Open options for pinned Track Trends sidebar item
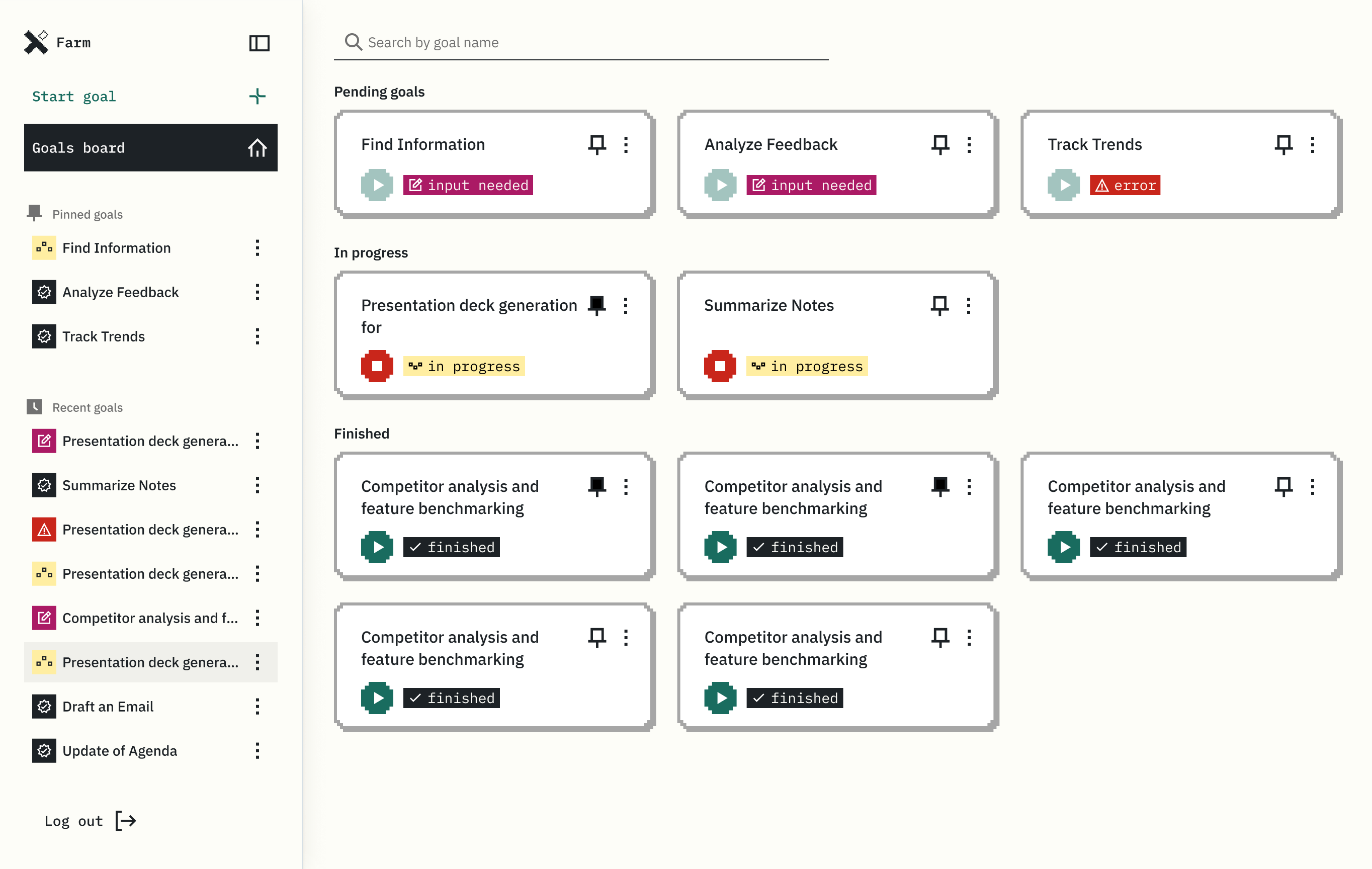This screenshot has width=1372, height=869. coord(258,336)
